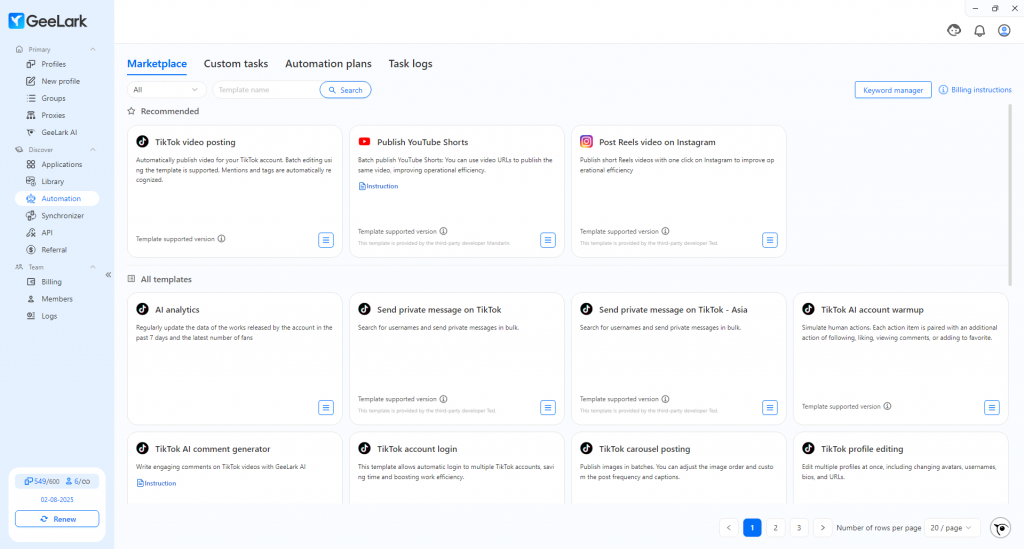This screenshot has height=549, width=1024.
Task: Open details icon on TikTok AI account warmup card
Action: pos(992,407)
